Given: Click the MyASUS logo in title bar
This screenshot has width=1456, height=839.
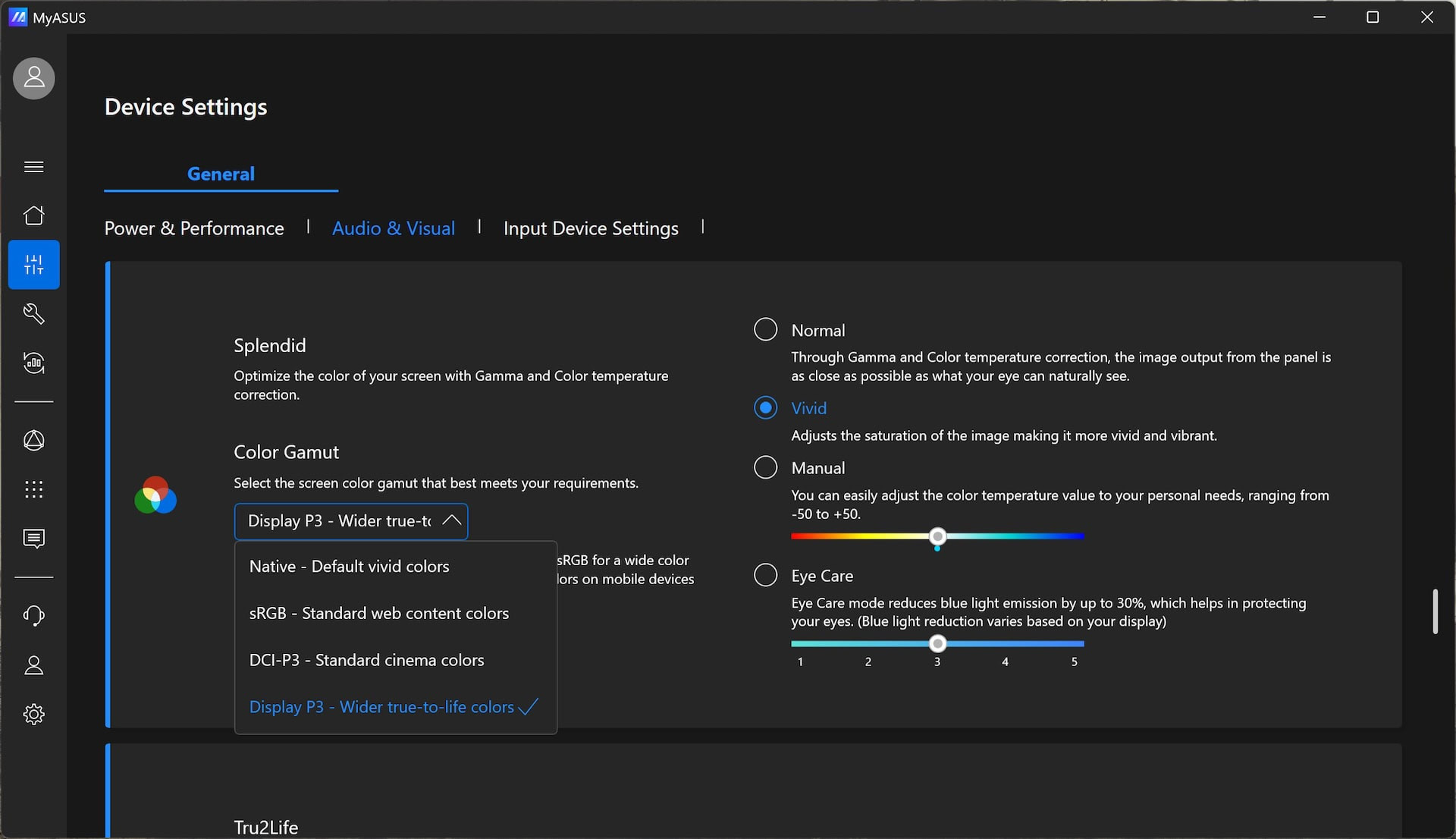Looking at the screenshot, I should (17, 17).
